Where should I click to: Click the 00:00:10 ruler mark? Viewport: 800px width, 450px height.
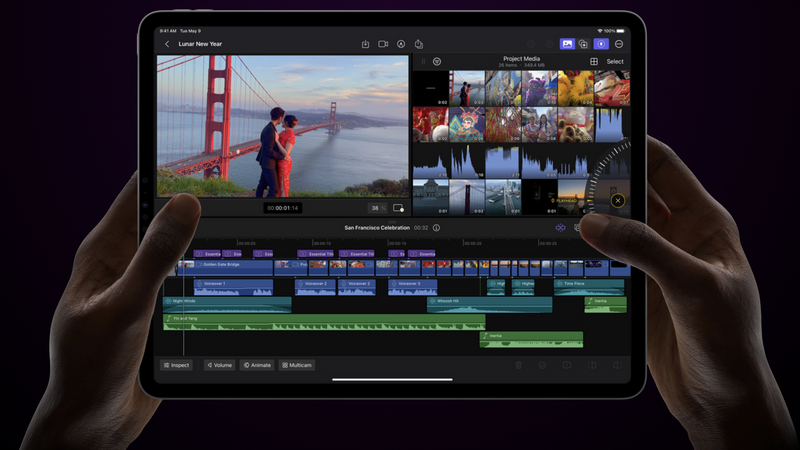point(322,243)
